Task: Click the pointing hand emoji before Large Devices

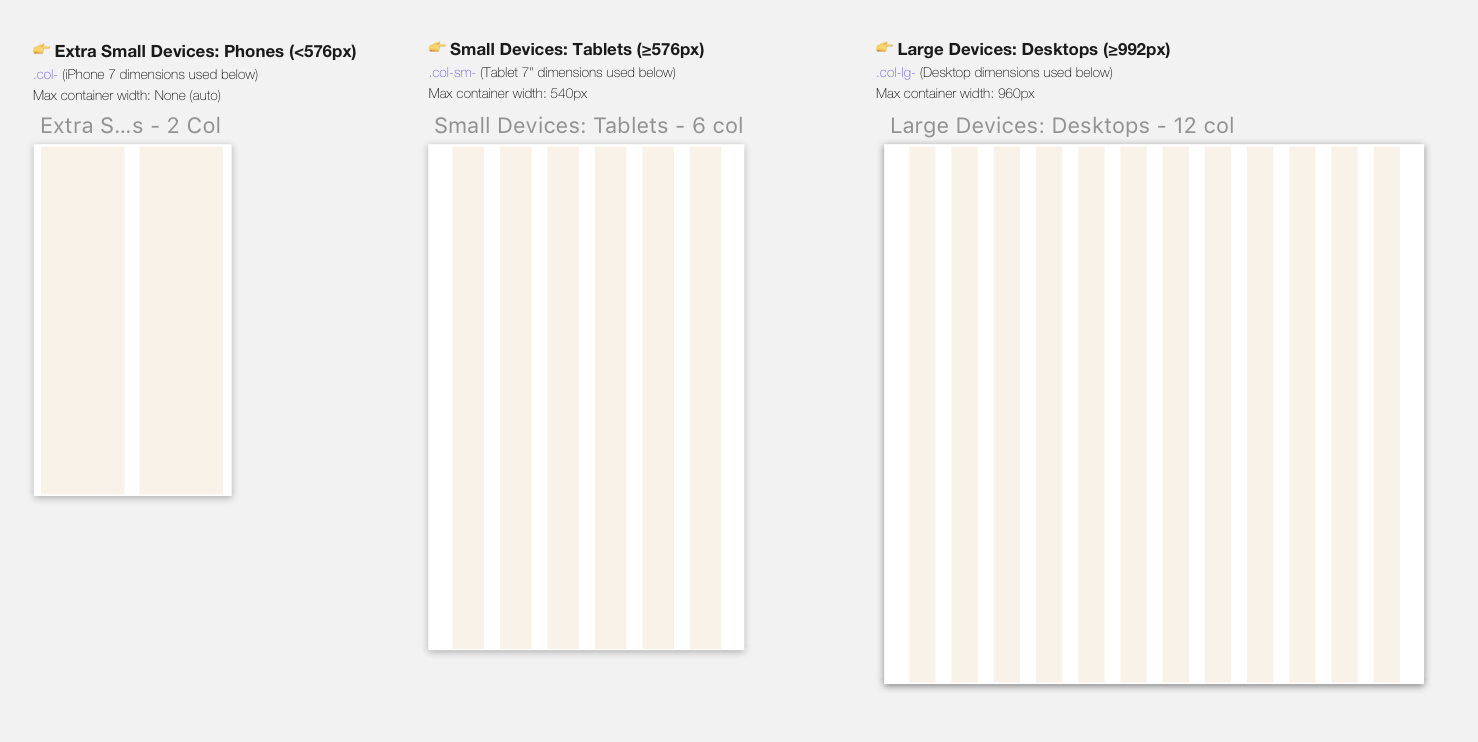Action: (x=884, y=47)
